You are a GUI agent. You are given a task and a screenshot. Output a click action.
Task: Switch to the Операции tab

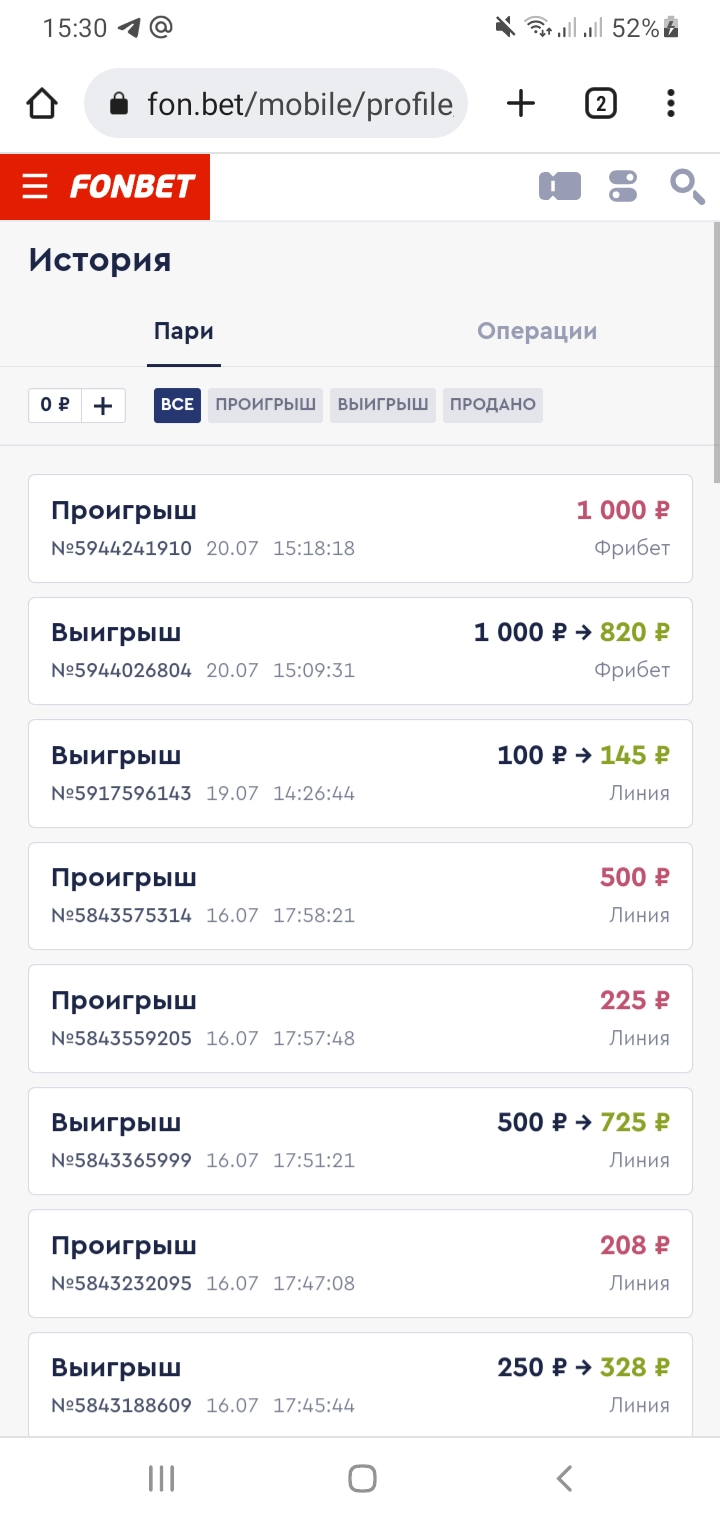pyautogui.click(x=537, y=332)
